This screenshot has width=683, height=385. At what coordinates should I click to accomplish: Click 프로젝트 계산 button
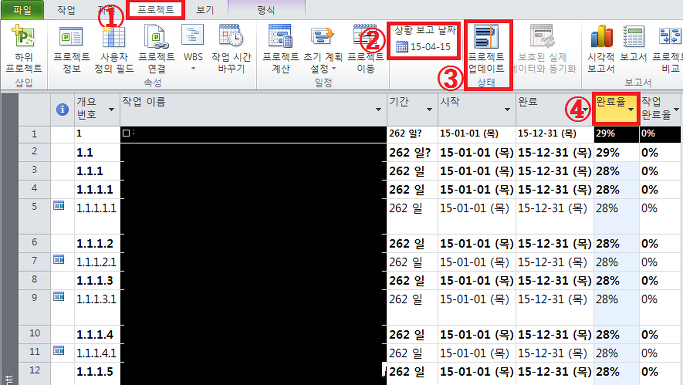coord(281,49)
